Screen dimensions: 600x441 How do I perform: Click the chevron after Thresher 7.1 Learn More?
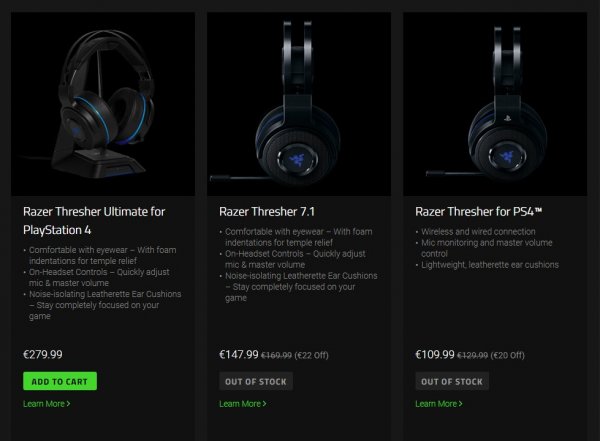click(264, 403)
